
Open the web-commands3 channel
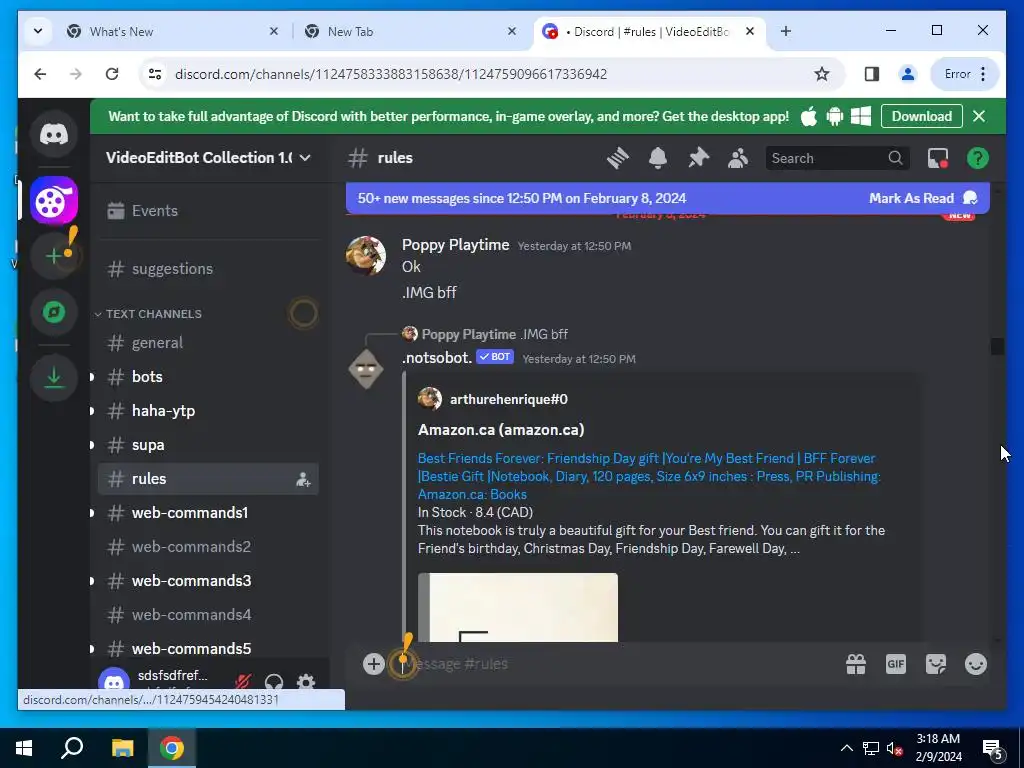point(208,581)
